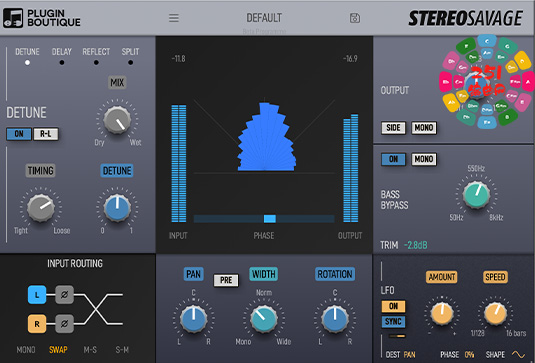535x363 pixels.
Task: Open the LFO DEST PAN selector
Action: pos(409,355)
